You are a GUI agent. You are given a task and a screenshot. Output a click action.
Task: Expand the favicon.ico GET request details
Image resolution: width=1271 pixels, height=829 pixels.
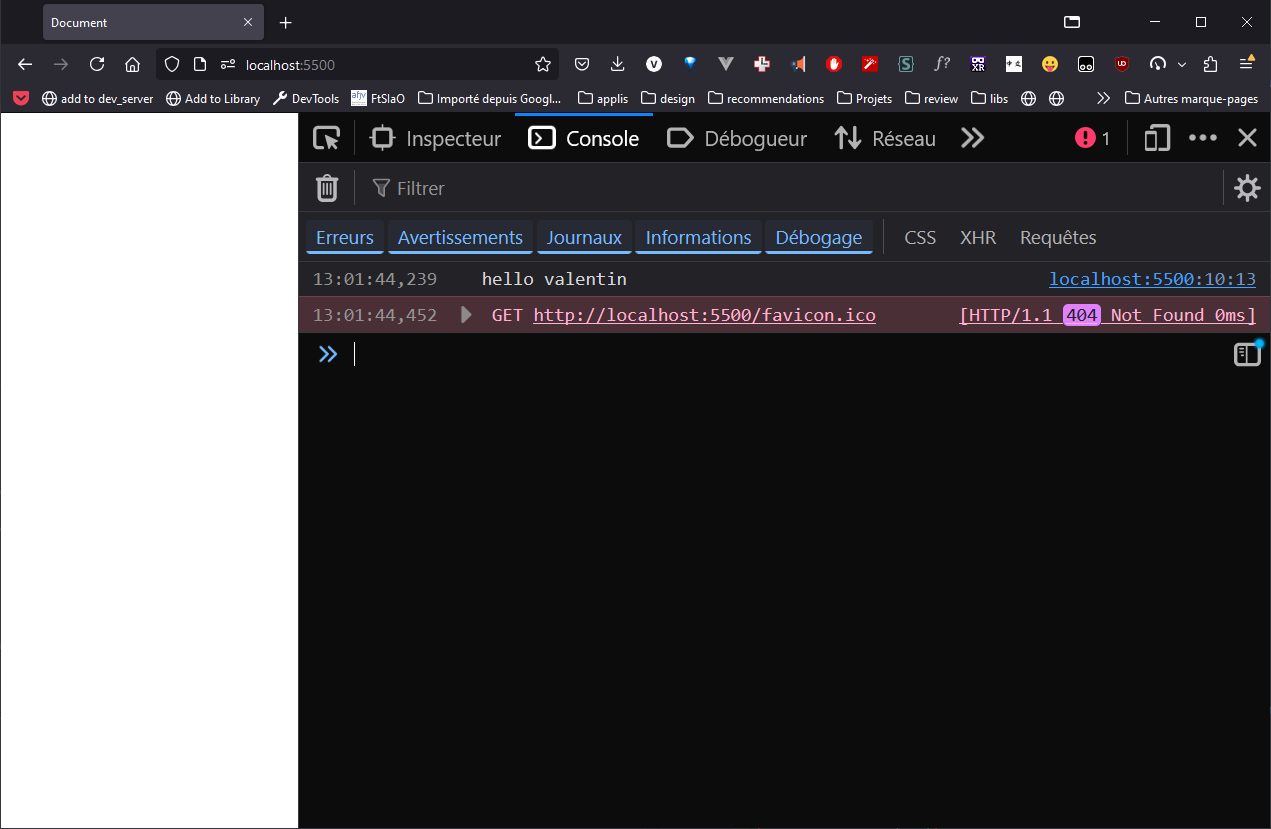pyautogui.click(x=466, y=315)
